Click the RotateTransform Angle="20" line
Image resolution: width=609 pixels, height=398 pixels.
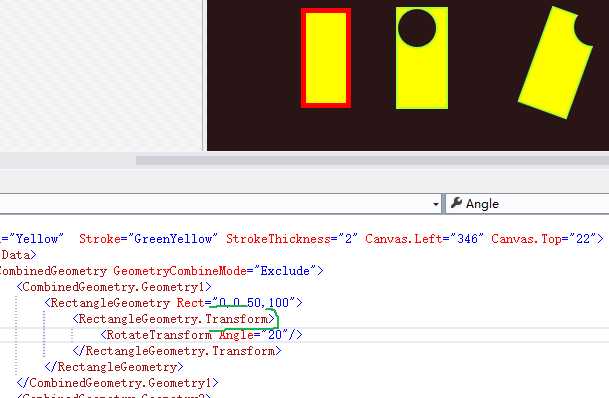click(201, 335)
